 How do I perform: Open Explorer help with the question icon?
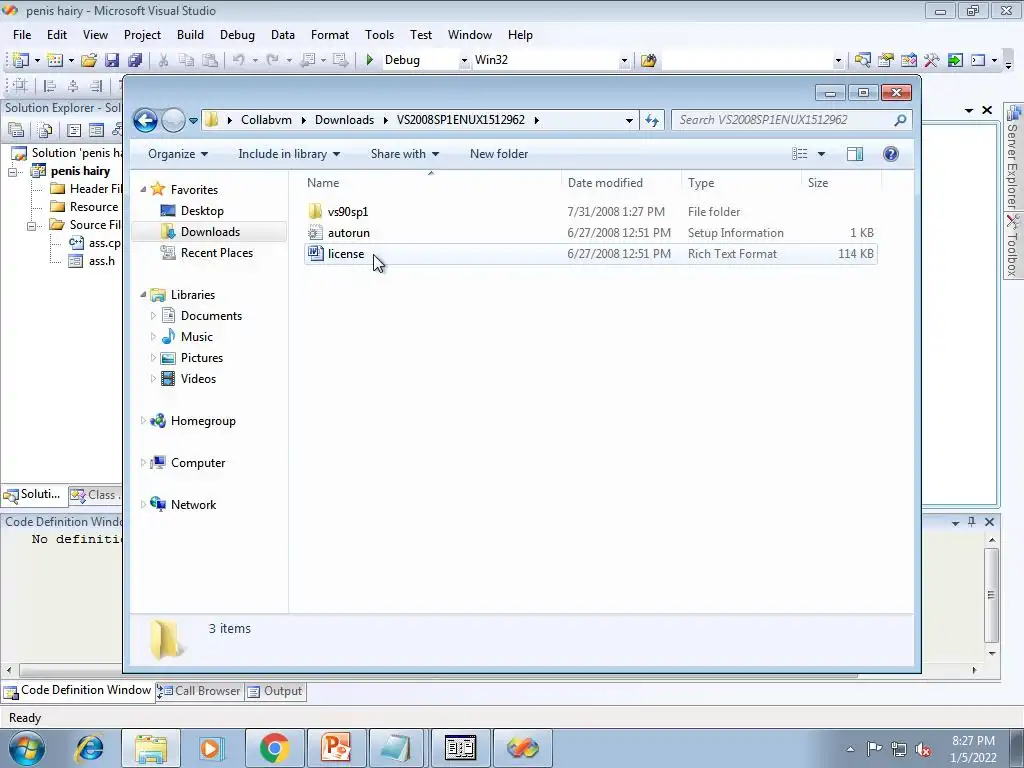(891, 154)
